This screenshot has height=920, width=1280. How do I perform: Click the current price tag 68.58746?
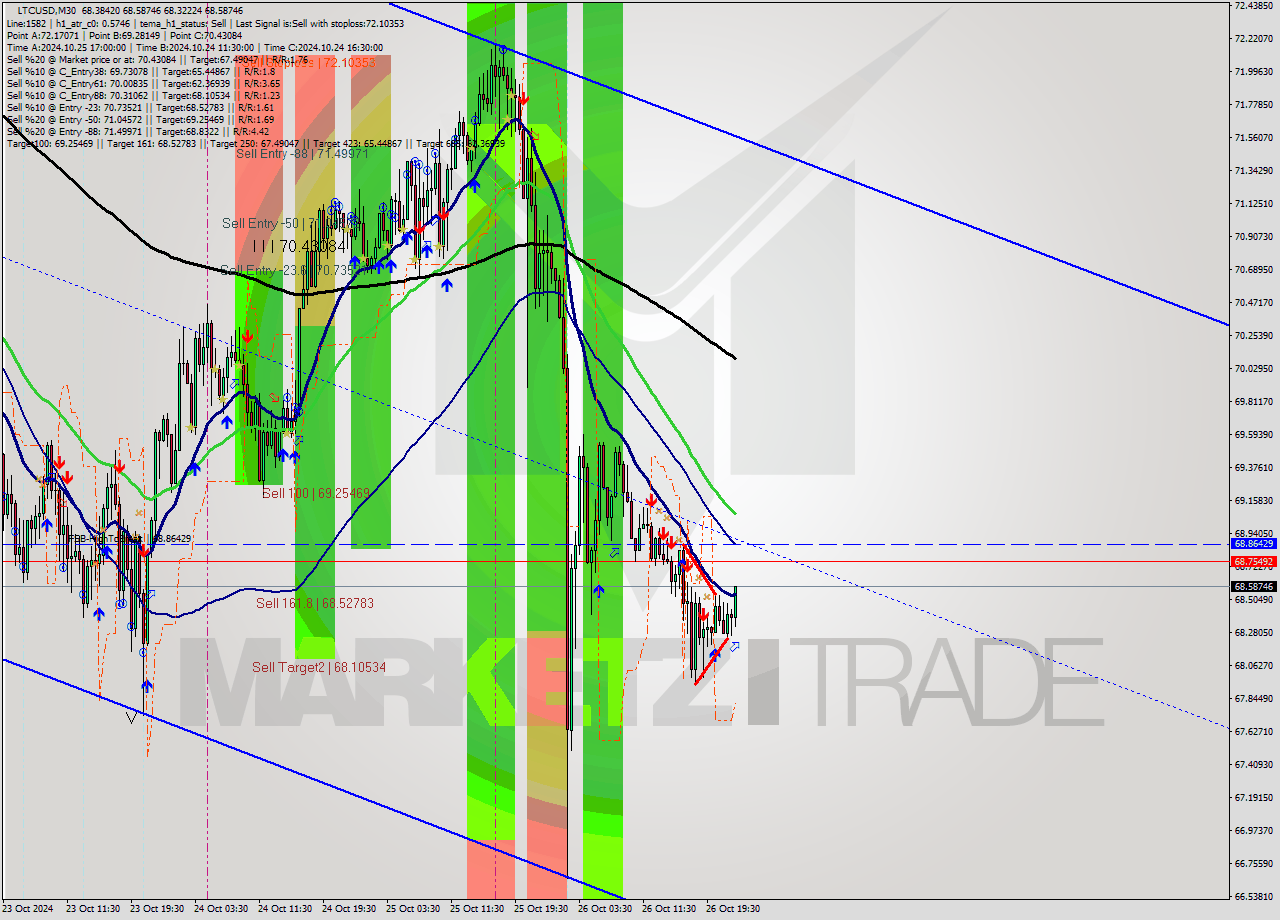(x=1253, y=586)
